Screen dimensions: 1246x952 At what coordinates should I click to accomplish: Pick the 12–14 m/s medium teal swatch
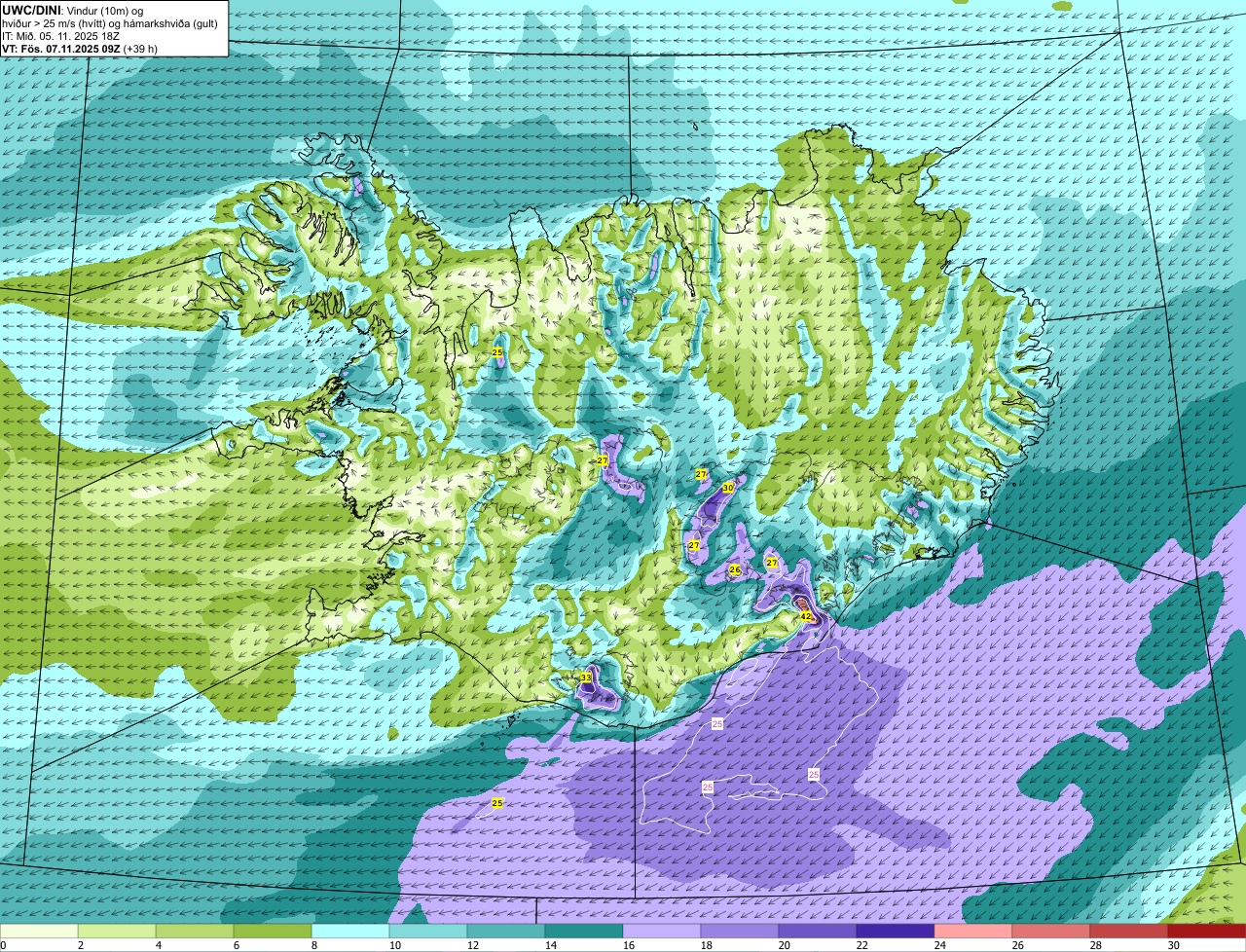506,932
